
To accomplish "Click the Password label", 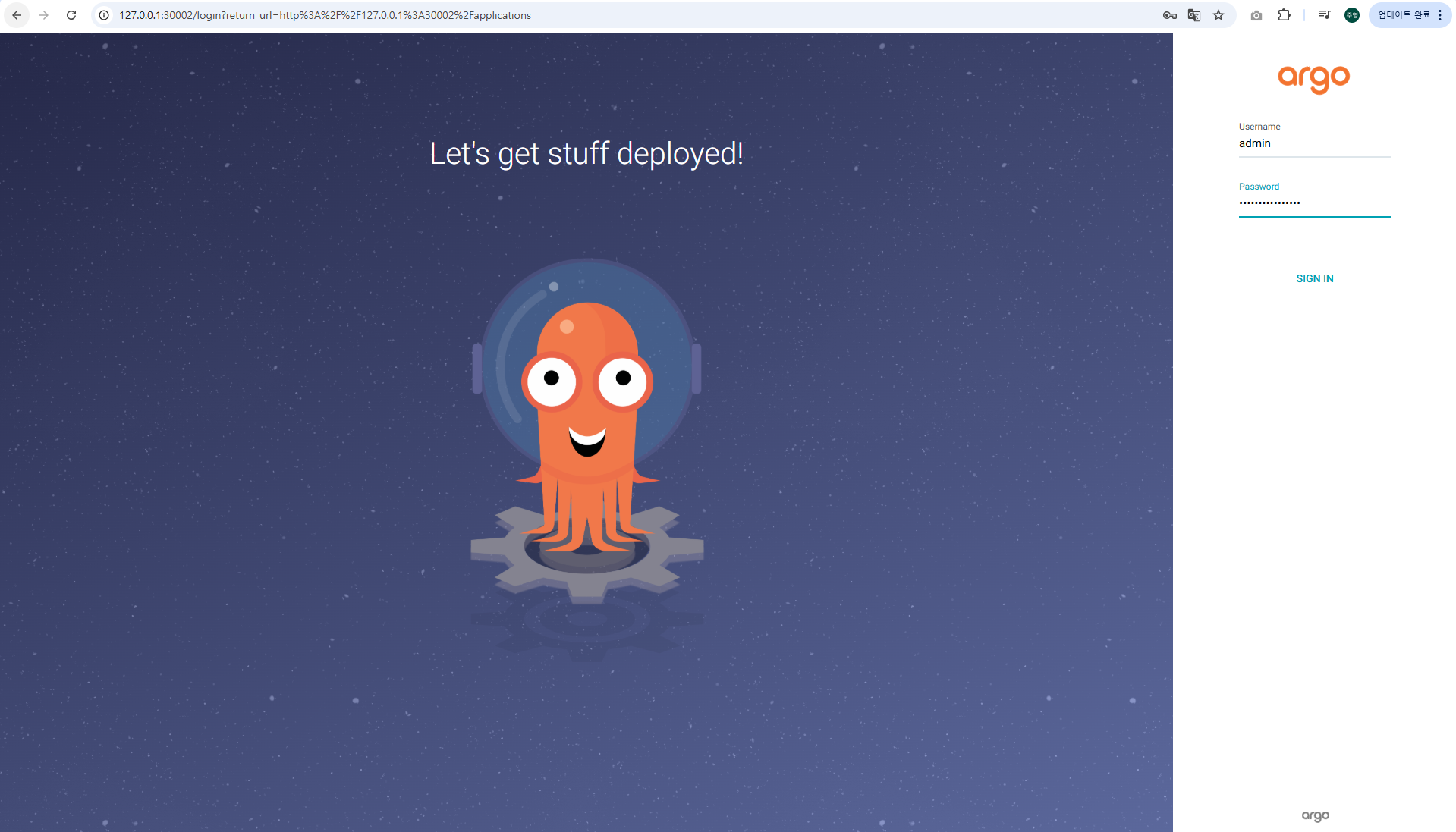I will click(1259, 187).
